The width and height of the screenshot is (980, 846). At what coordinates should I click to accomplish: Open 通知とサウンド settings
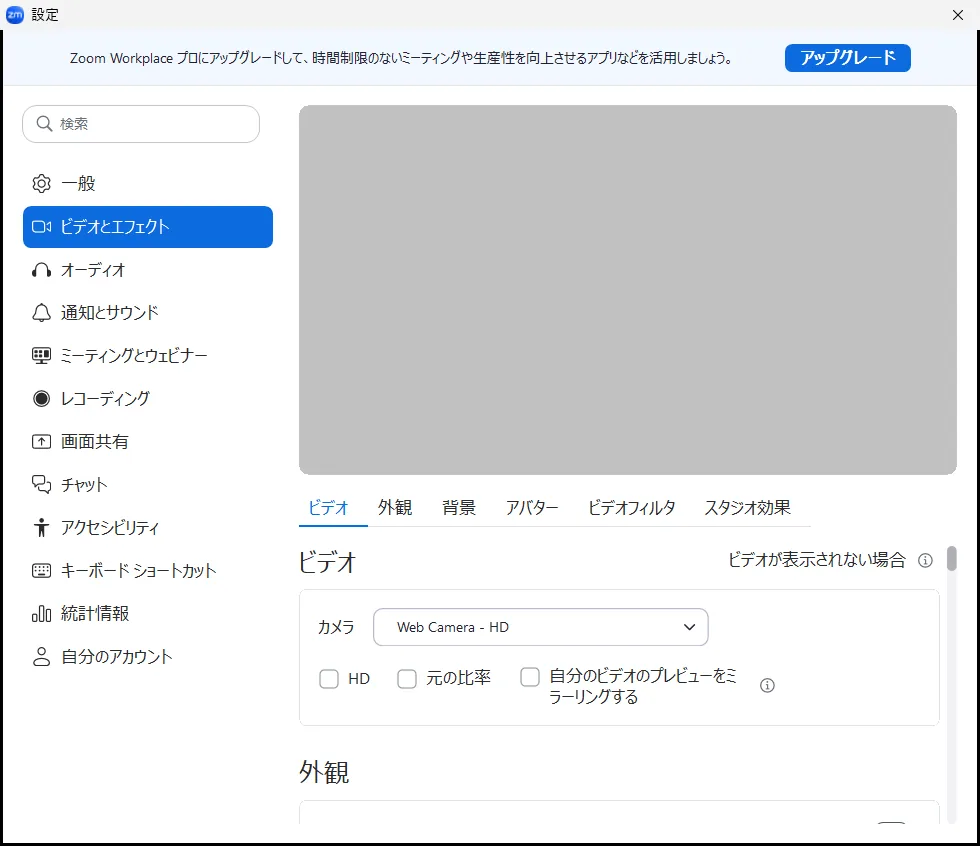click(x=148, y=313)
